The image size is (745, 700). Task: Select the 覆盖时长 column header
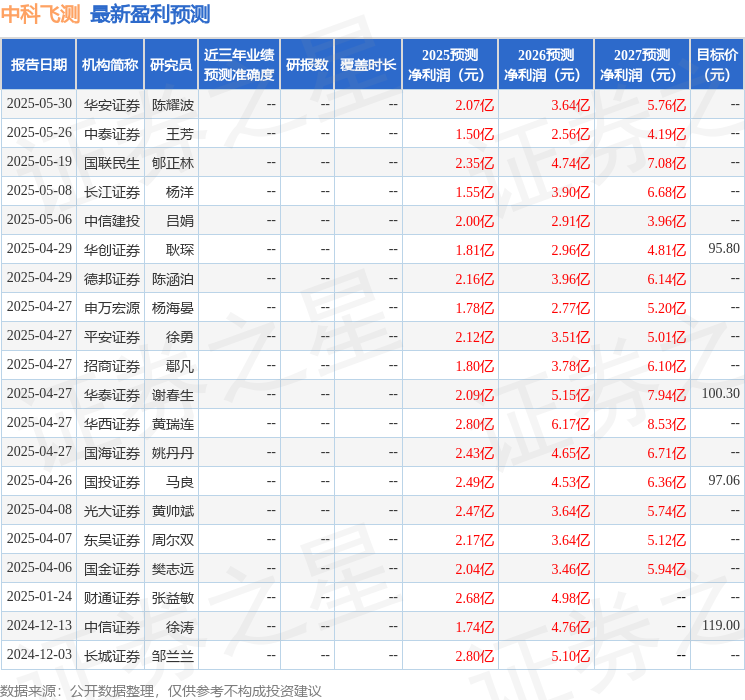(x=368, y=64)
